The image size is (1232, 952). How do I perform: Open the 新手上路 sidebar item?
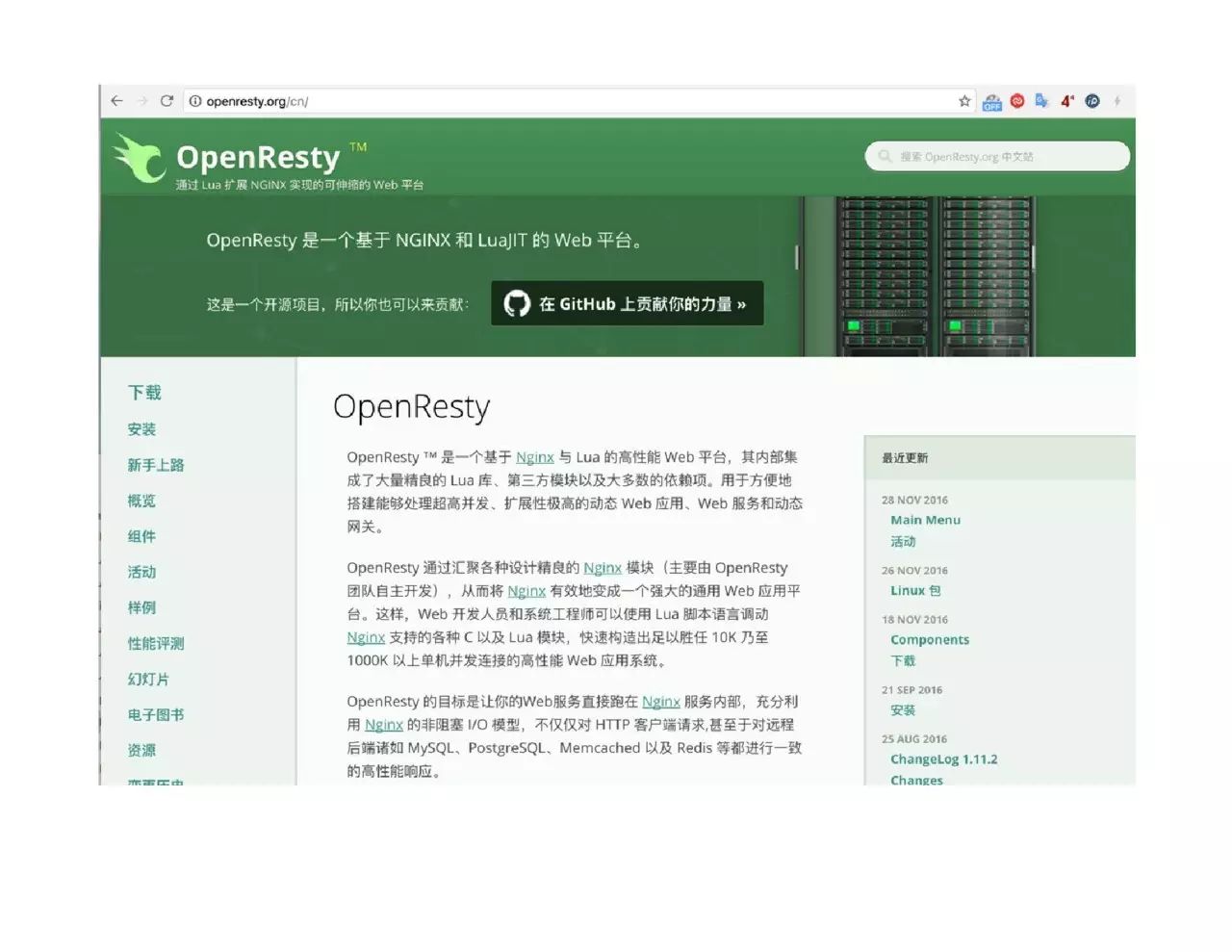[156, 465]
